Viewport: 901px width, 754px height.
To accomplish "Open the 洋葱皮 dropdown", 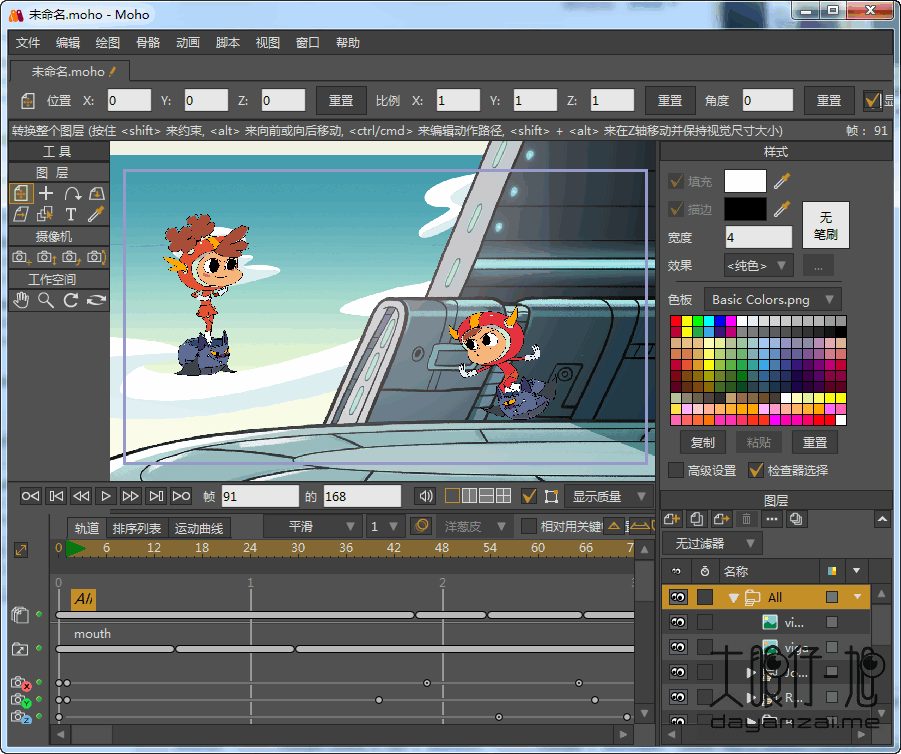I will click(474, 526).
